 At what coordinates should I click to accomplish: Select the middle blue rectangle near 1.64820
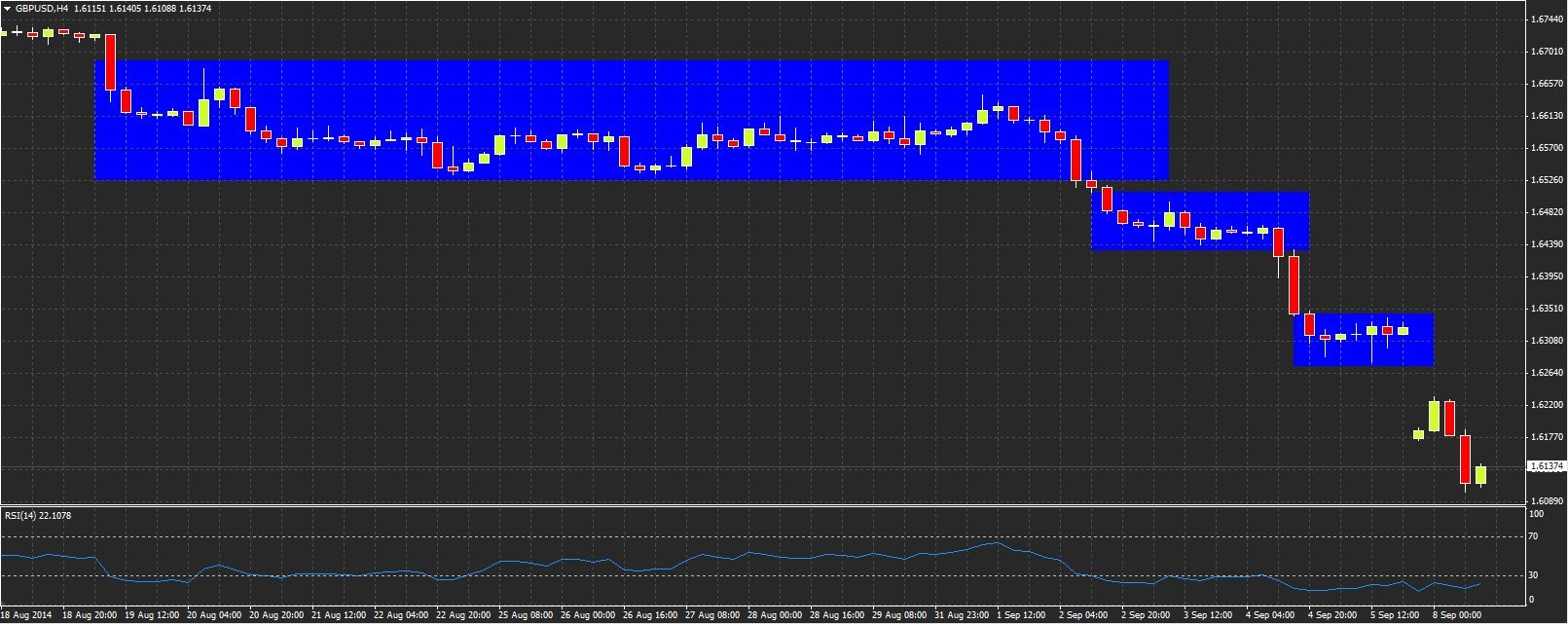coord(1200,221)
